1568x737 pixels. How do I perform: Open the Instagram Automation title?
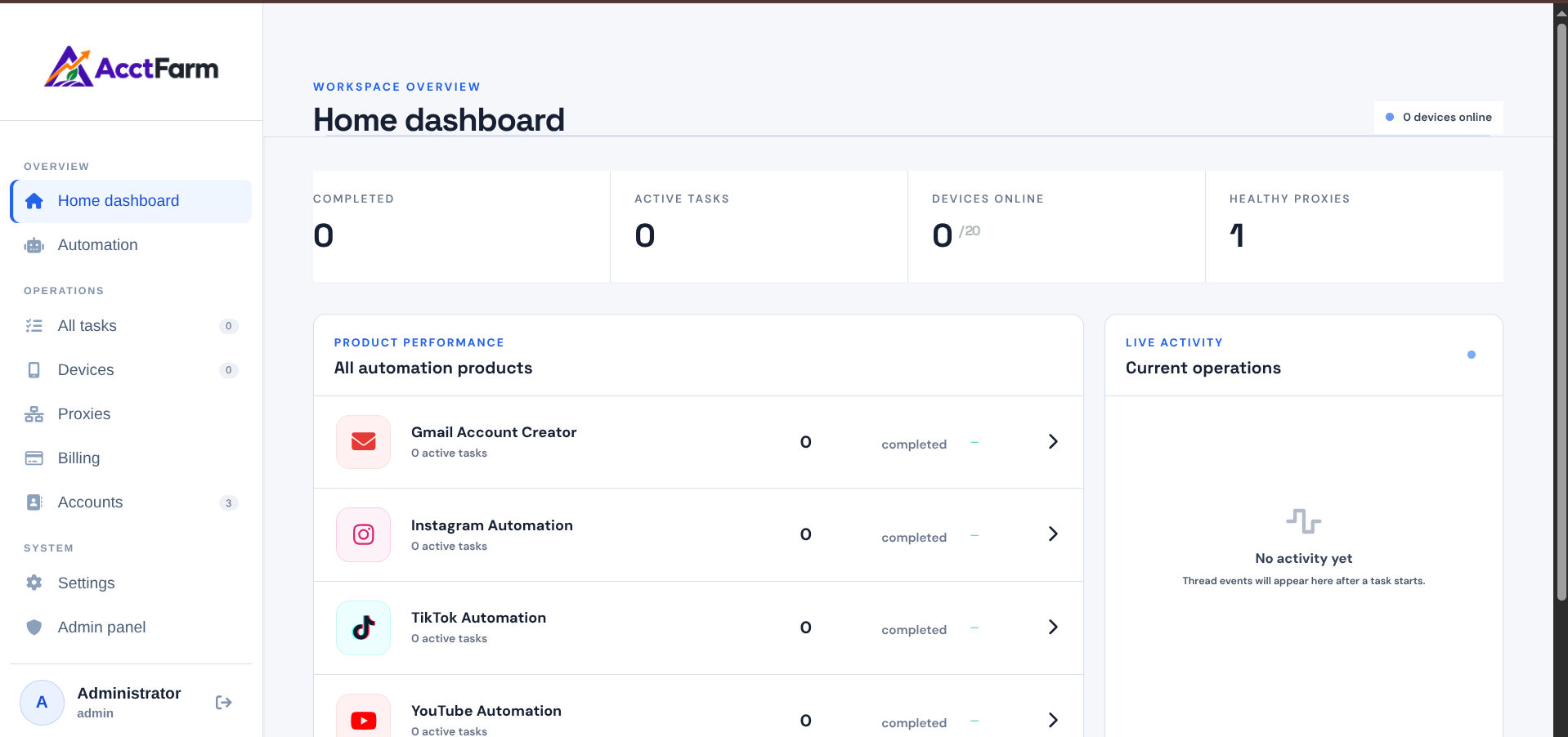[492, 525]
